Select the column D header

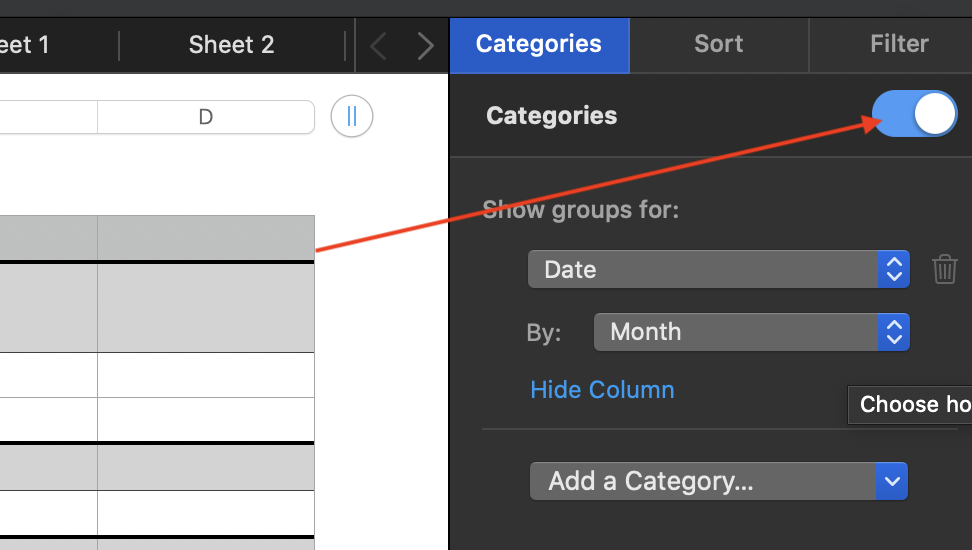point(205,117)
